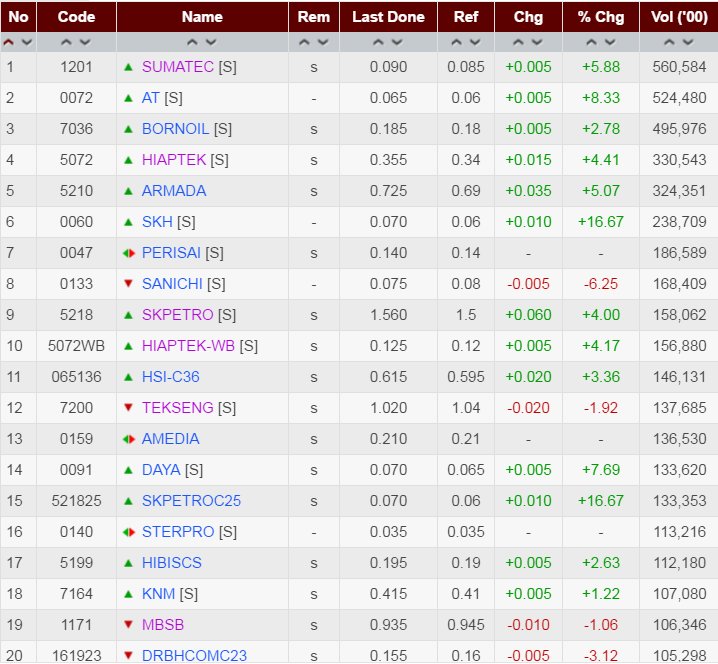Sort No column descending with down arrow
Screen dimensions: 718x664
click(x=27, y=43)
